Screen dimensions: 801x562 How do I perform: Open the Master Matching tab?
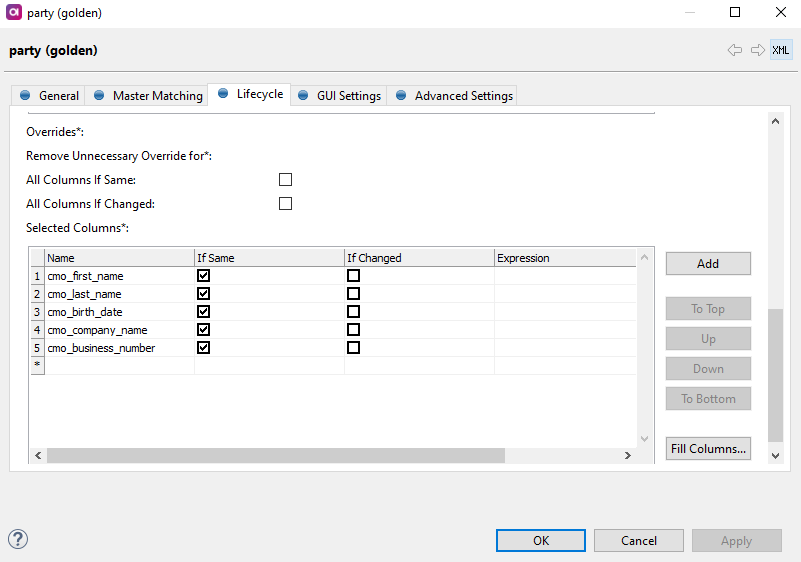147,96
